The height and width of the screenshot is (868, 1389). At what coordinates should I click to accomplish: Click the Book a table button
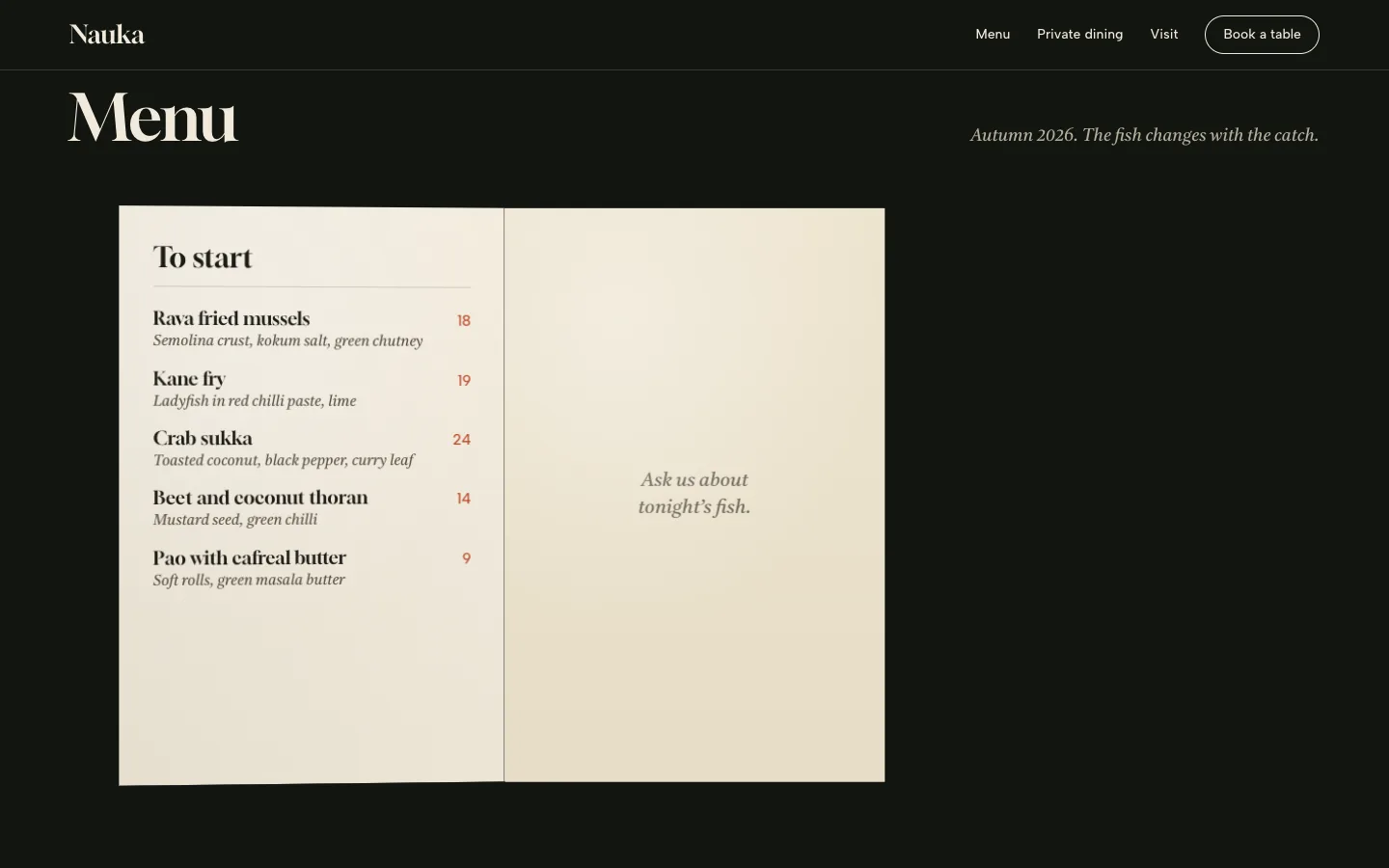(x=1262, y=35)
